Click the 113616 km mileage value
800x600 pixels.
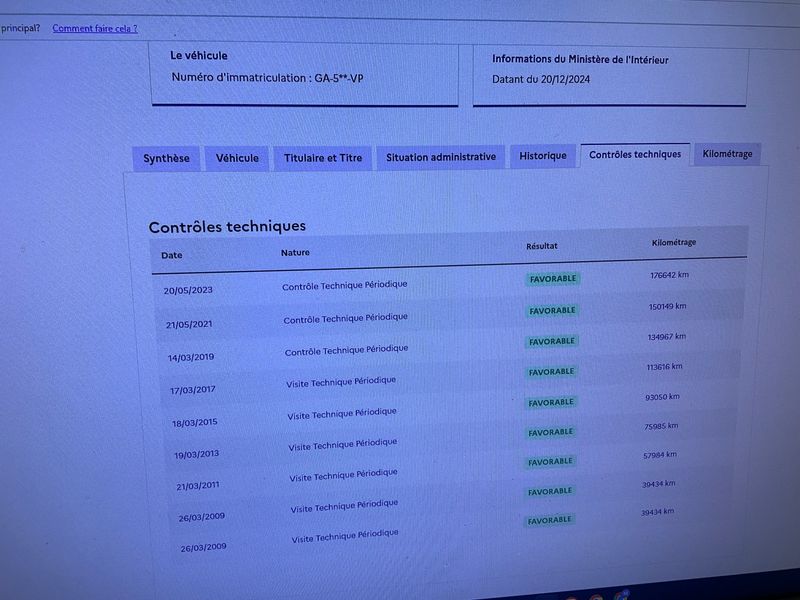coord(664,367)
